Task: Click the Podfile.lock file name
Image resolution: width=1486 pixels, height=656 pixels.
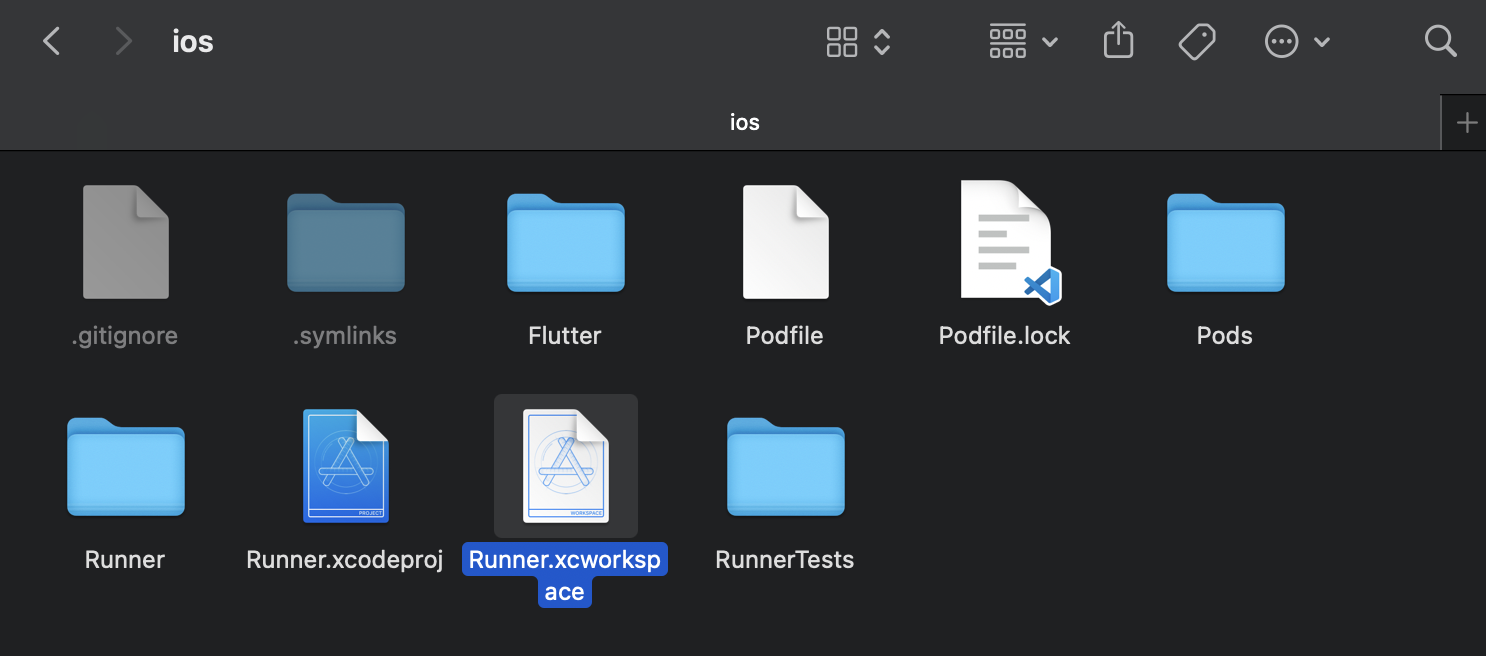Action: click(1005, 336)
